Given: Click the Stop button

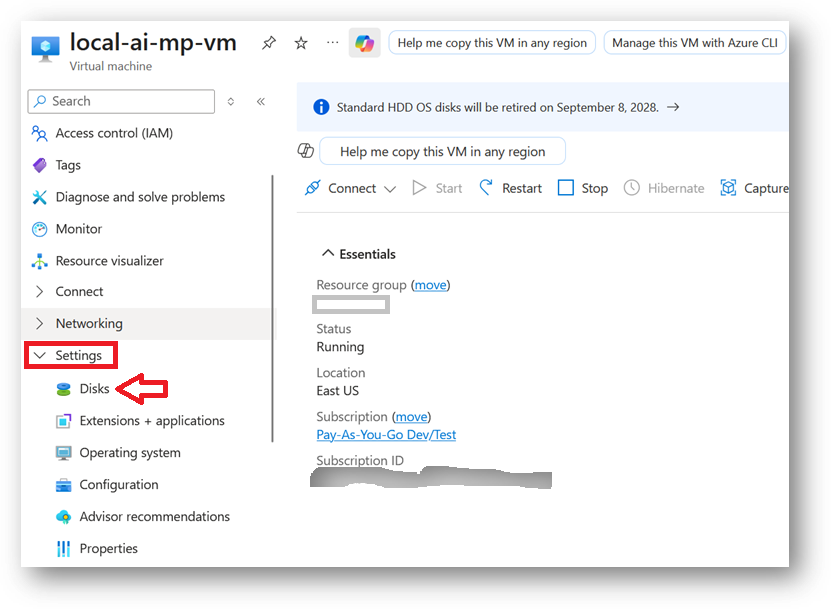Looking at the screenshot, I should 583,188.
